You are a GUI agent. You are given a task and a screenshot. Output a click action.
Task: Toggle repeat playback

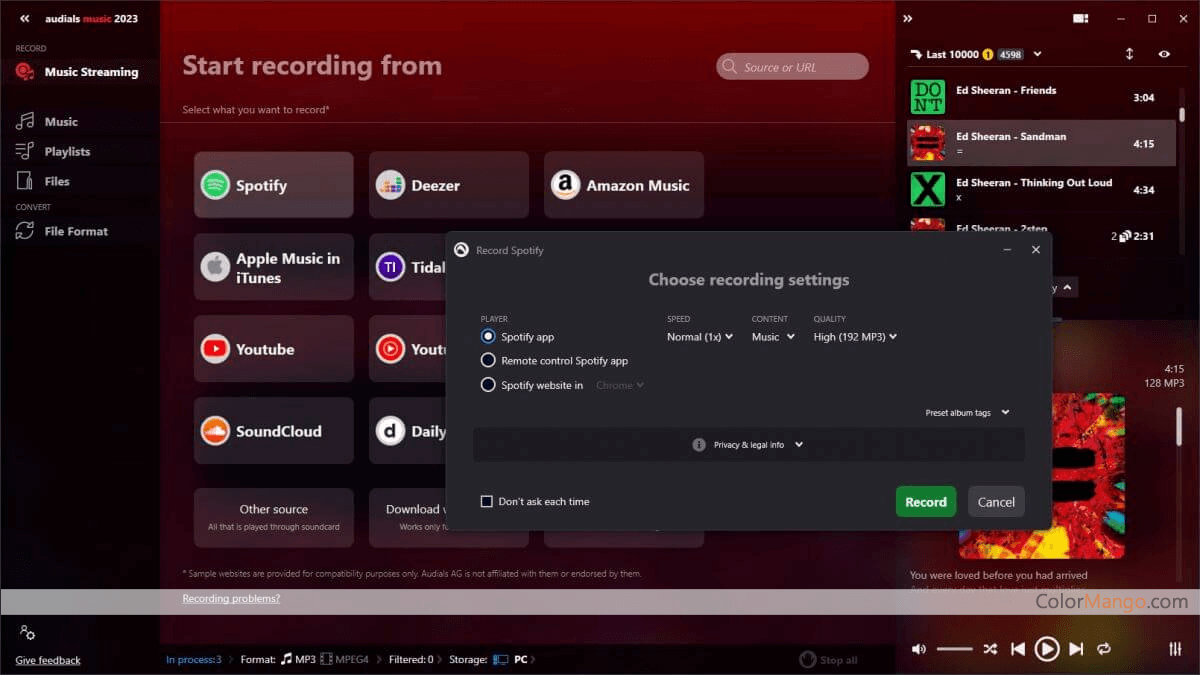click(x=1104, y=649)
